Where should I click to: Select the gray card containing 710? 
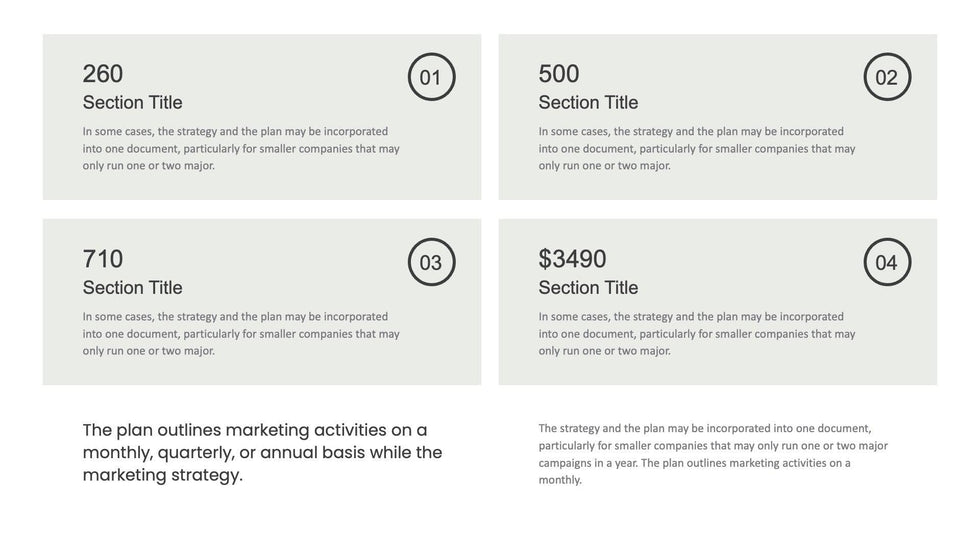tap(262, 370)
